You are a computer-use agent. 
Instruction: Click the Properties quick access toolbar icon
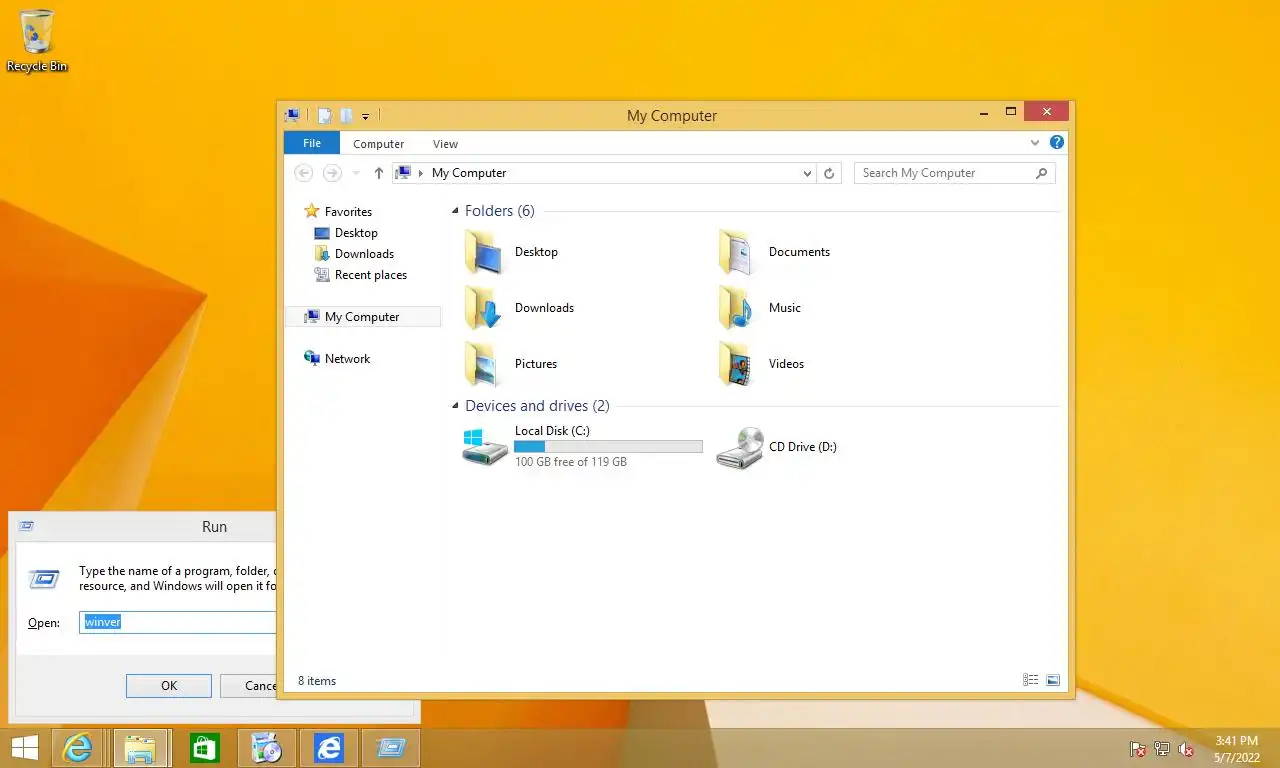pyautogui.click(x=324, y=116)
